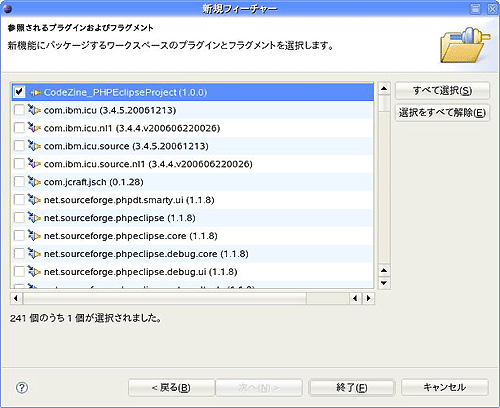Image resolution: width=500 pixels, height=408 pixels.
Task: Check the com.ibm.icu (3.4.5.20061213) checkbox
Action: coord(19,110)
